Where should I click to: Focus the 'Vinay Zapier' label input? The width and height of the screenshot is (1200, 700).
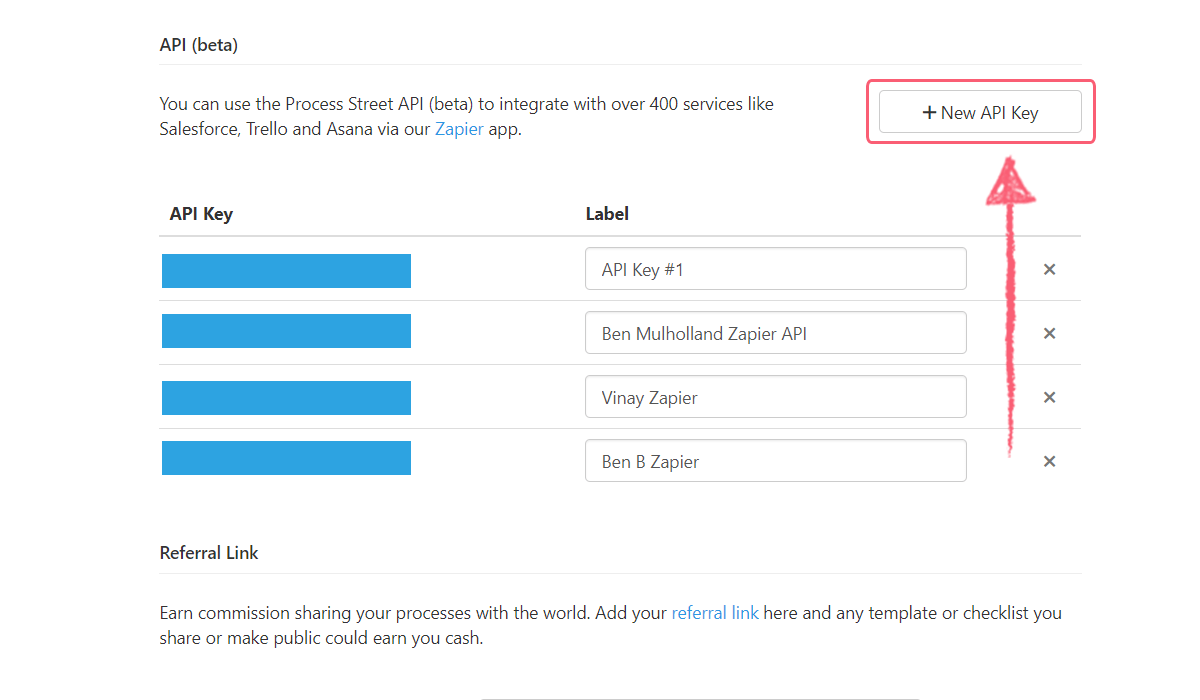(775, 397)
